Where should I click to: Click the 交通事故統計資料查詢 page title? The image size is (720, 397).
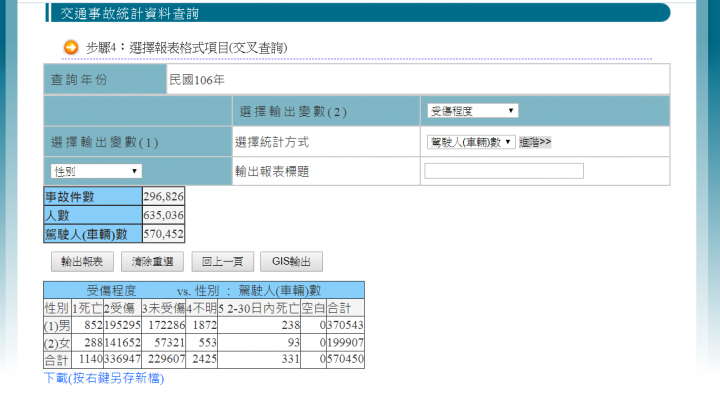[x=129, y=13]
